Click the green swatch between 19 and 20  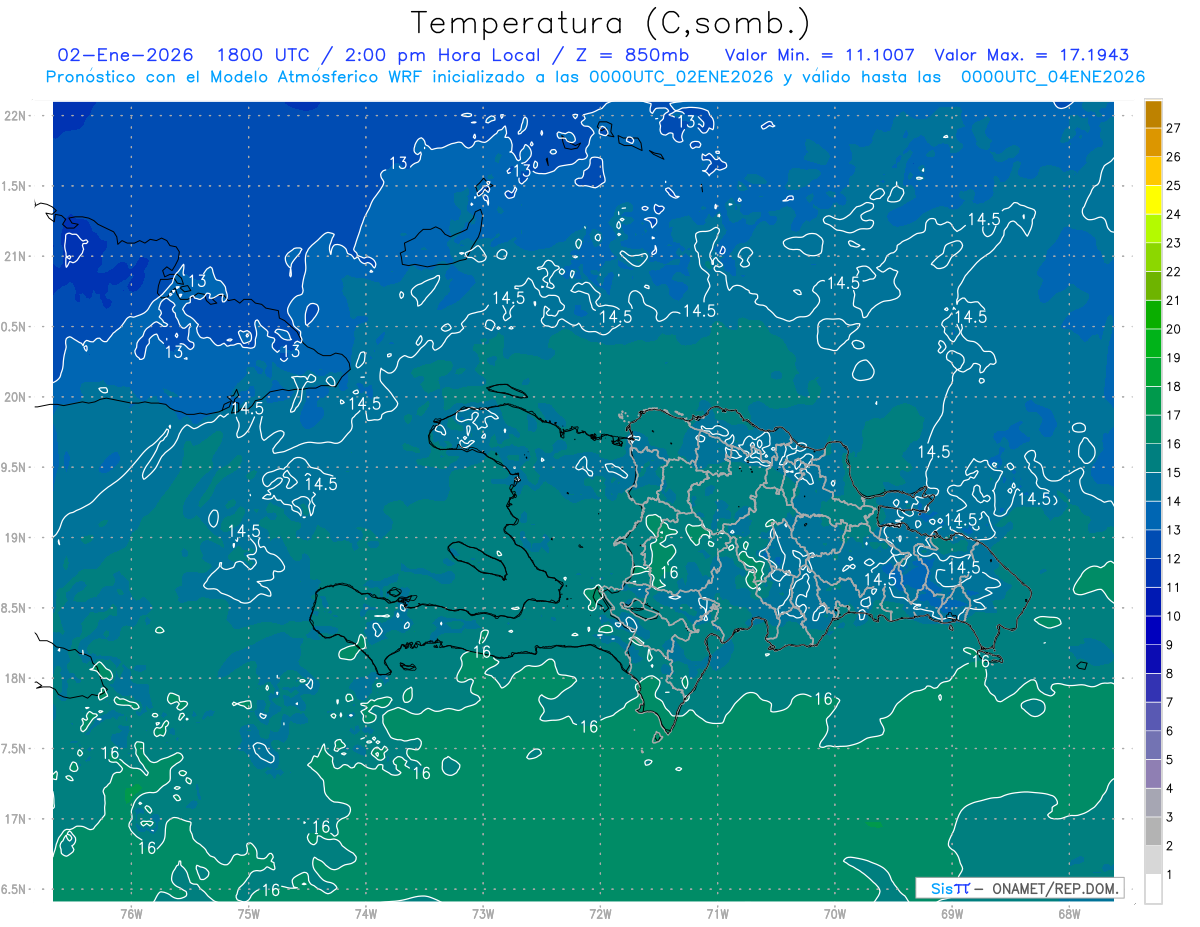(x=1153, y=344)
